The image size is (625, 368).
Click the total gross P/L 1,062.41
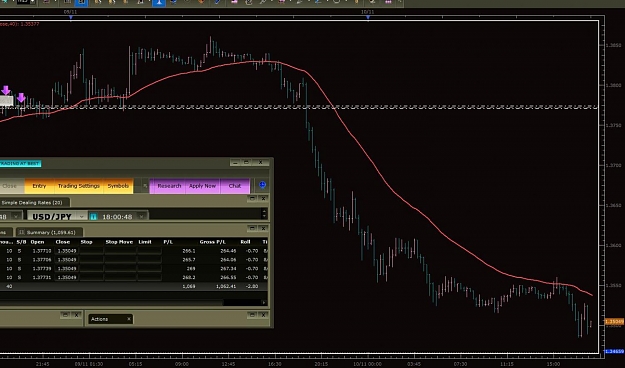click(x=226, y=286)
